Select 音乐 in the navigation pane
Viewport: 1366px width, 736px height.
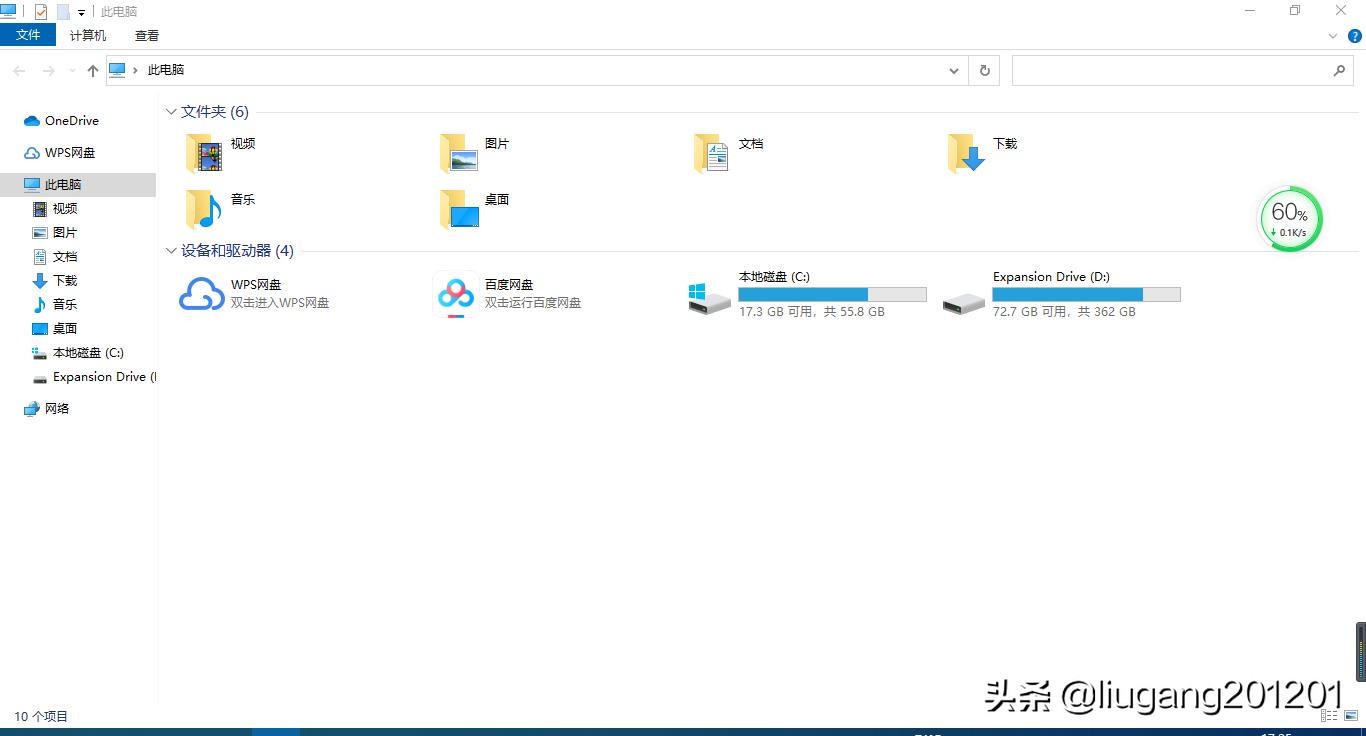pyautogui.click(x=55, y=305)
